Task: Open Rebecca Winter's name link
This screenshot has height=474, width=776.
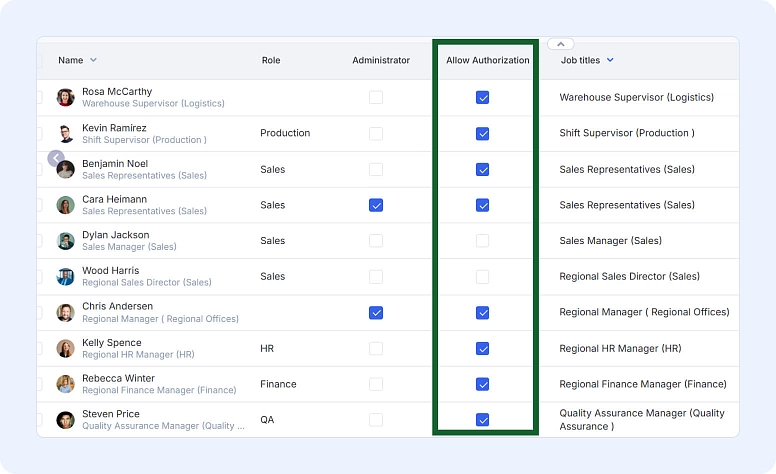Action: click(x=118, y=378)
